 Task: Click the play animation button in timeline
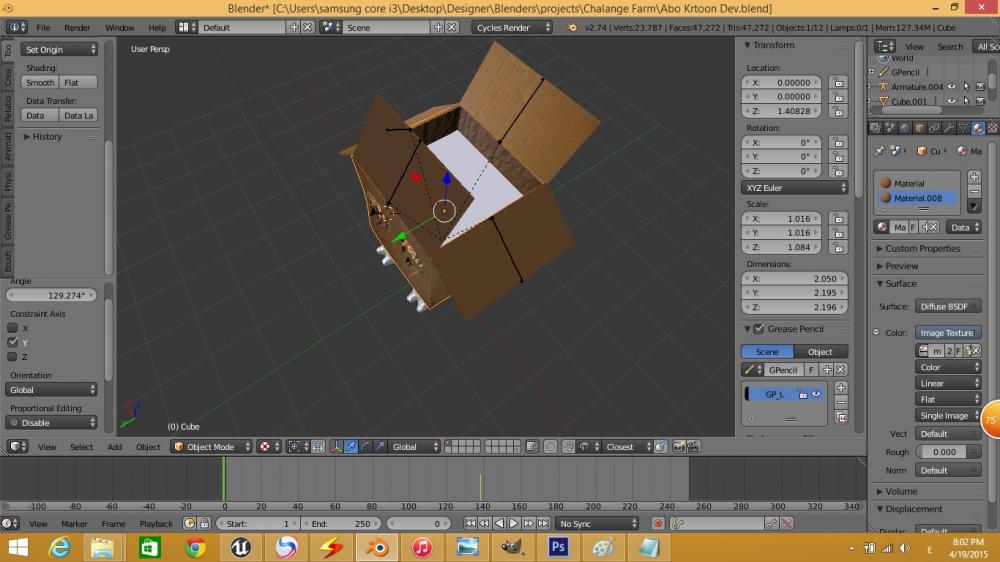(x=514, y=523)
